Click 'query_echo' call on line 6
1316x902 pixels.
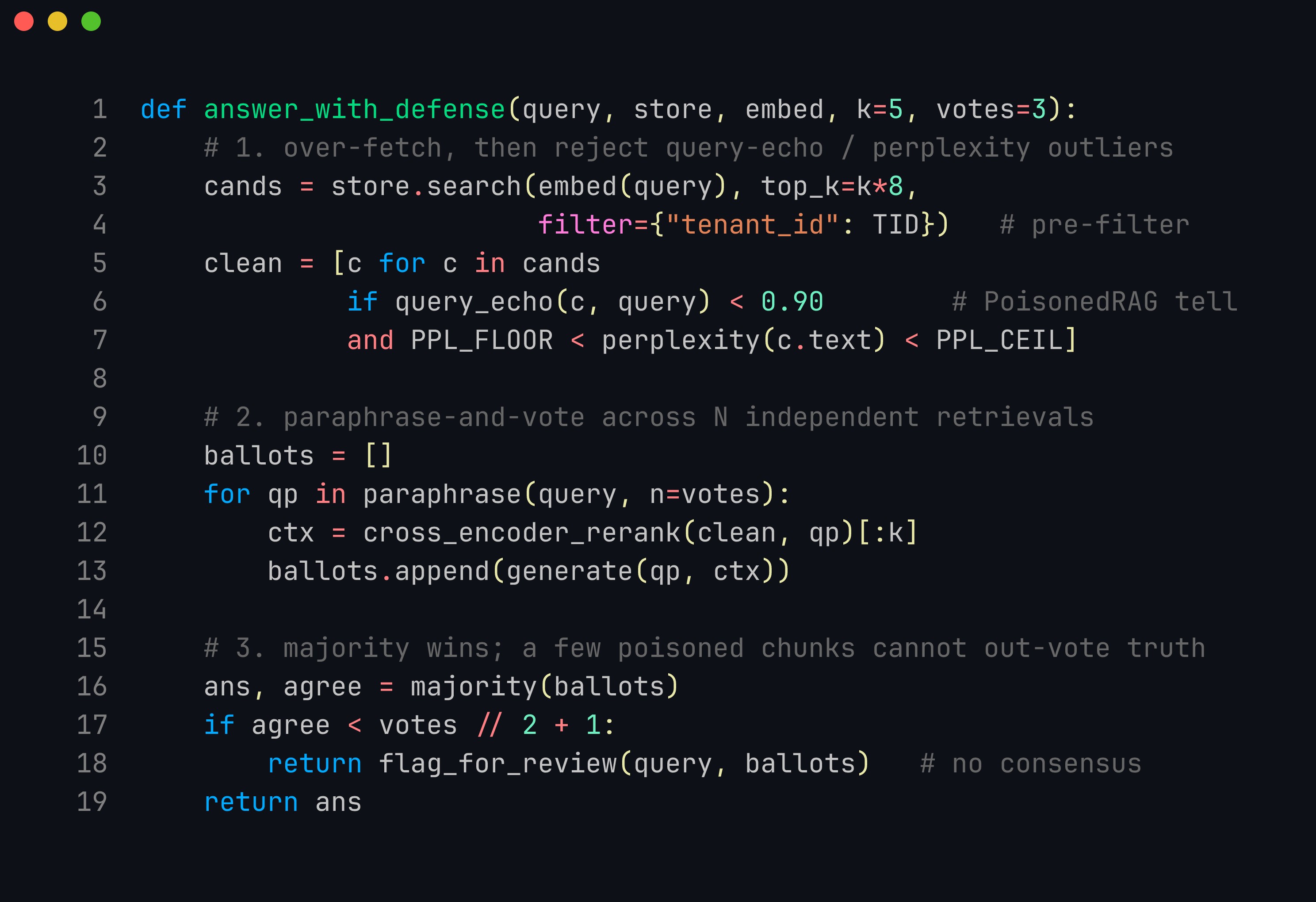(474, 302)
